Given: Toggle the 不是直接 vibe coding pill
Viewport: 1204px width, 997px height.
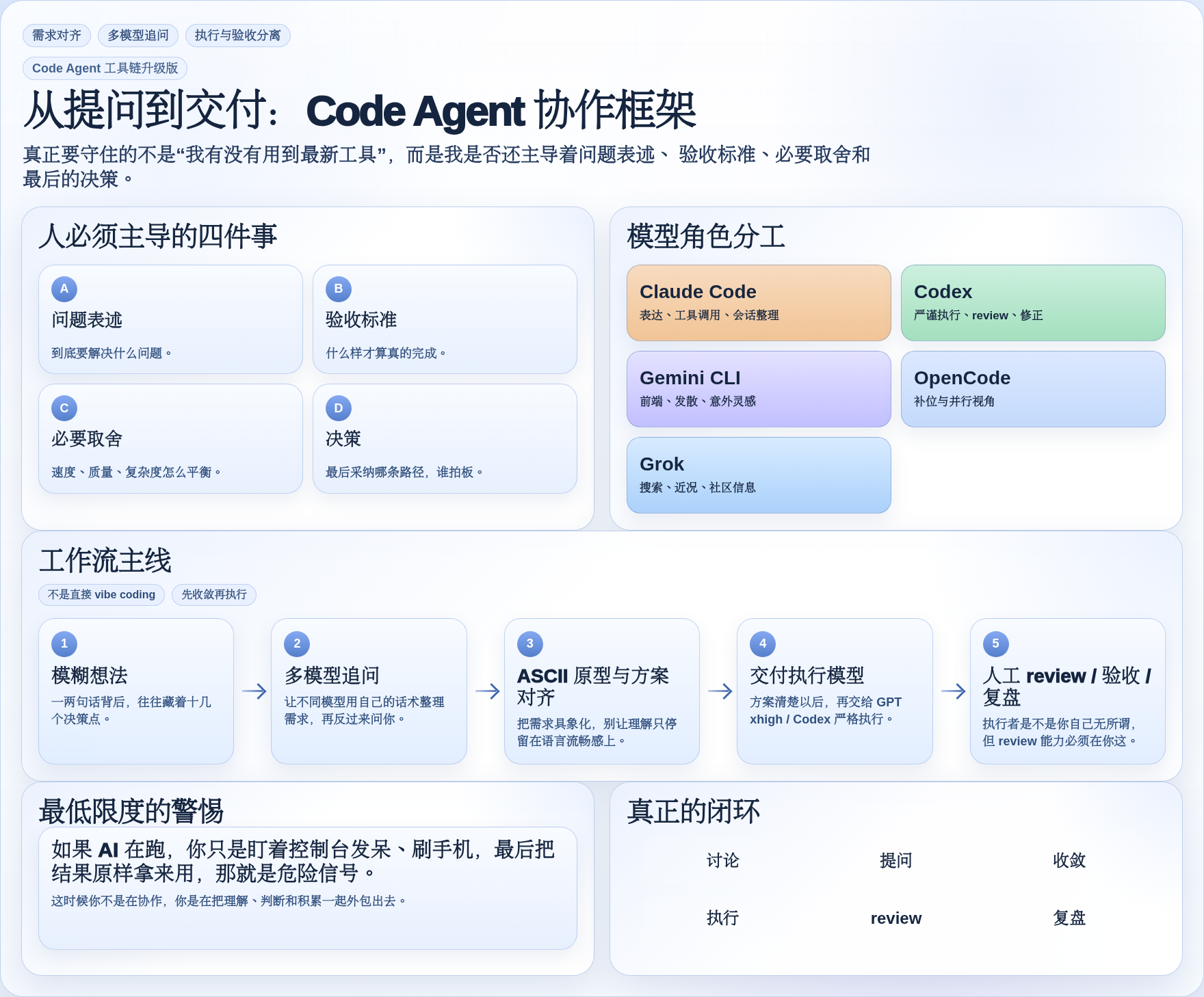Looking at the screenshot, I should coord(101,595).
